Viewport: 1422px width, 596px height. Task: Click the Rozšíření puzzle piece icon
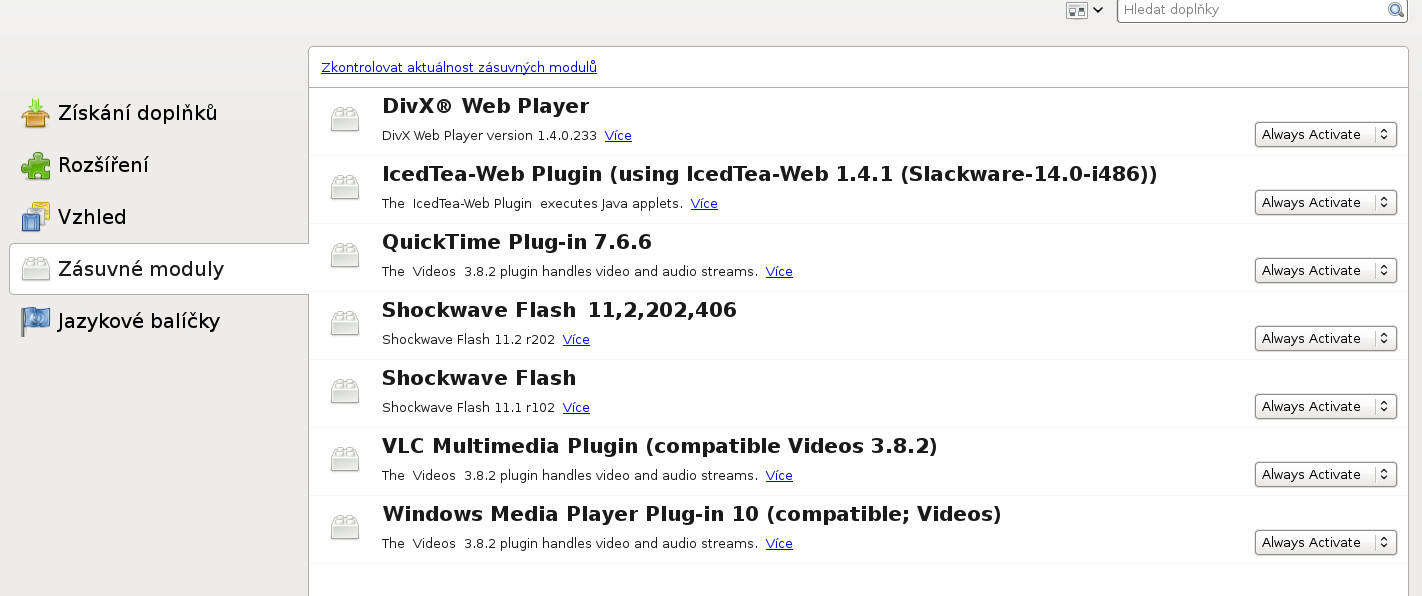click(x=36, y=165)
